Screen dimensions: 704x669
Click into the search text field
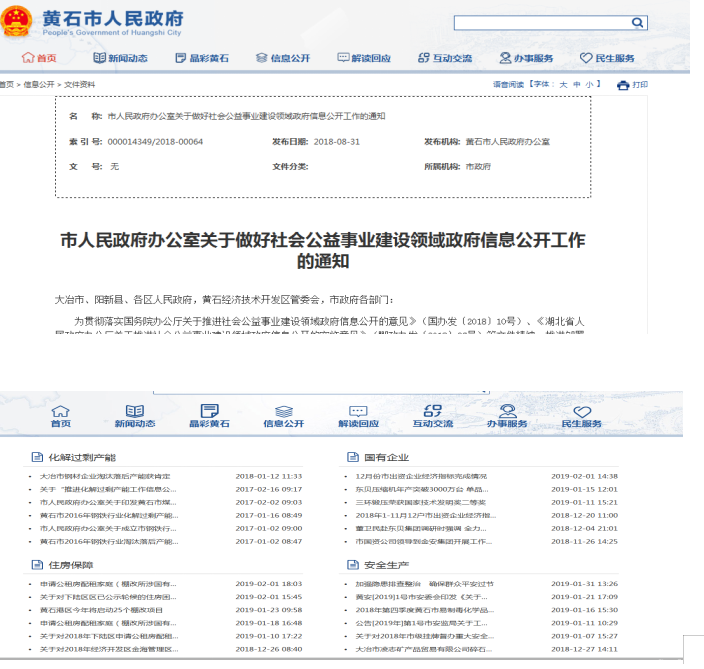click(540, 22)
